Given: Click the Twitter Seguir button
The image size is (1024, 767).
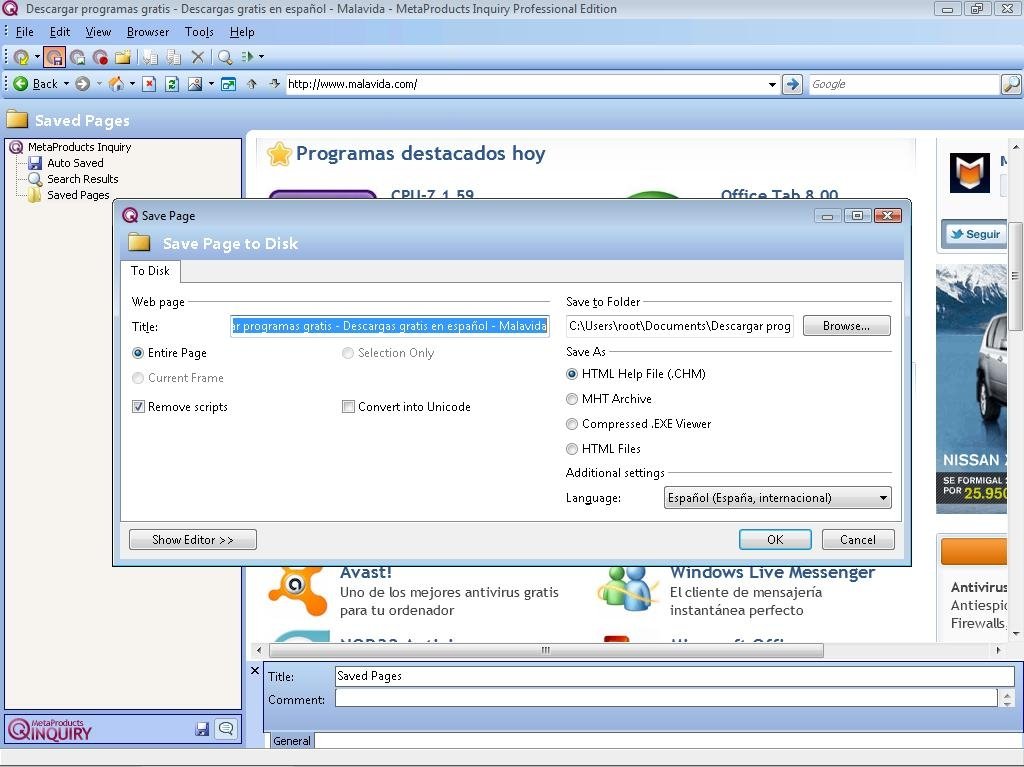Looking at the screenshot, I should click(975, 234).
